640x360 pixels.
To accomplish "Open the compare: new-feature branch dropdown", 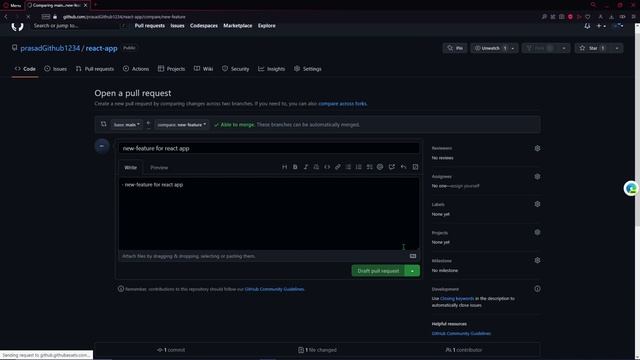I will pyautogui.click(x=182, y=124).
